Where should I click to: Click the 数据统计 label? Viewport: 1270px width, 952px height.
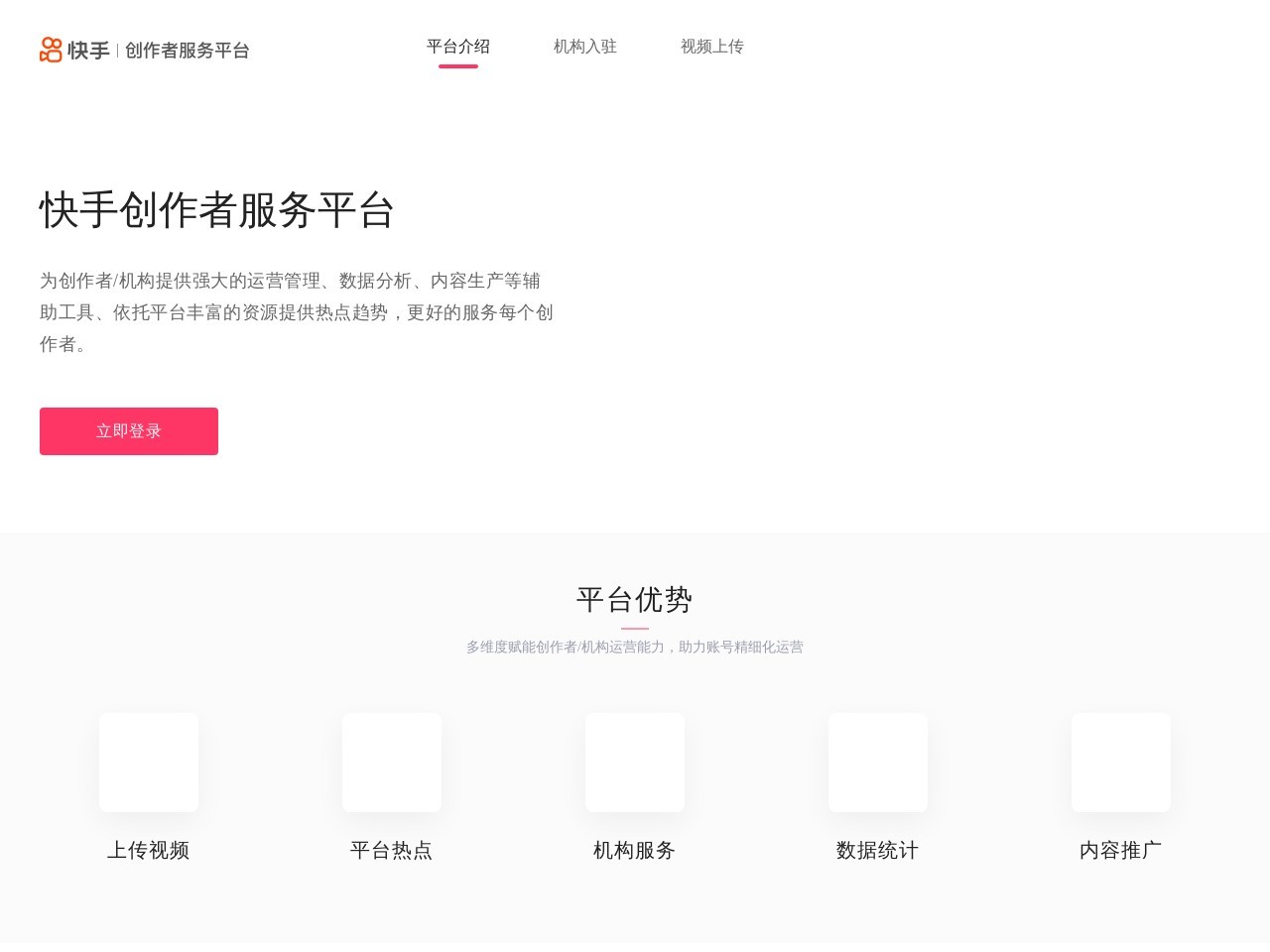[x=878, y=850]
